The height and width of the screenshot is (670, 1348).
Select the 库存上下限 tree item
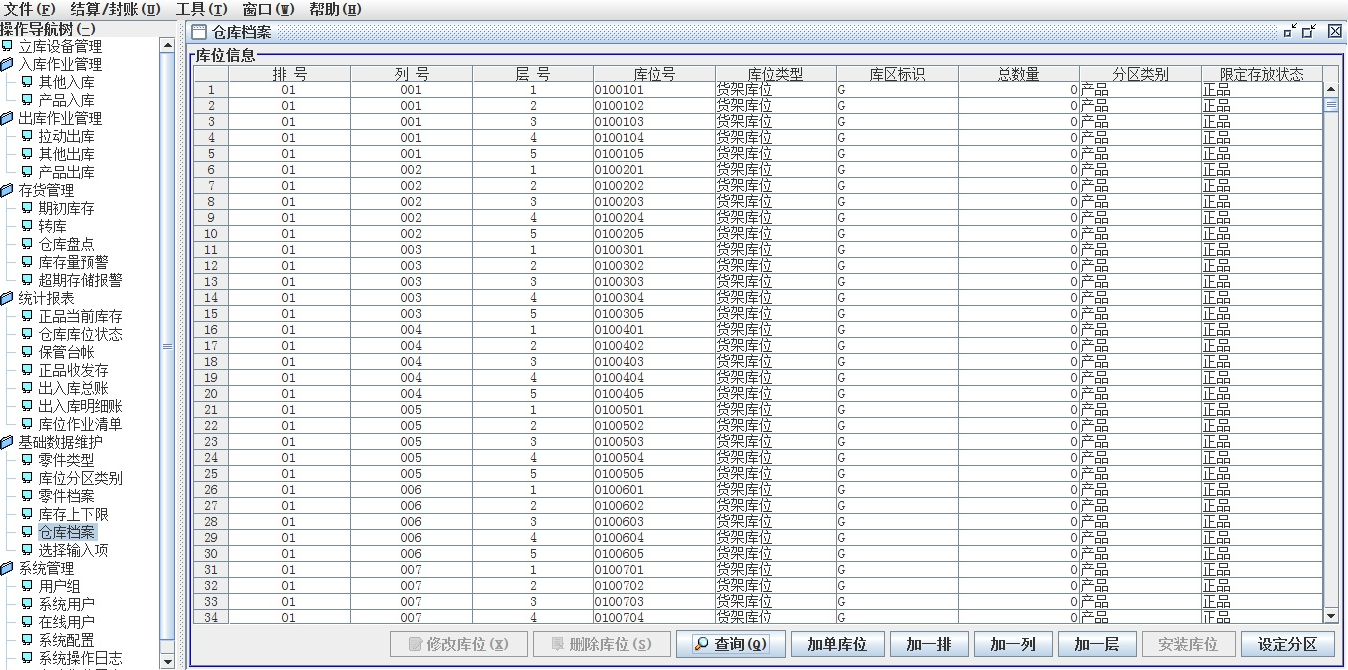point(73,514)
